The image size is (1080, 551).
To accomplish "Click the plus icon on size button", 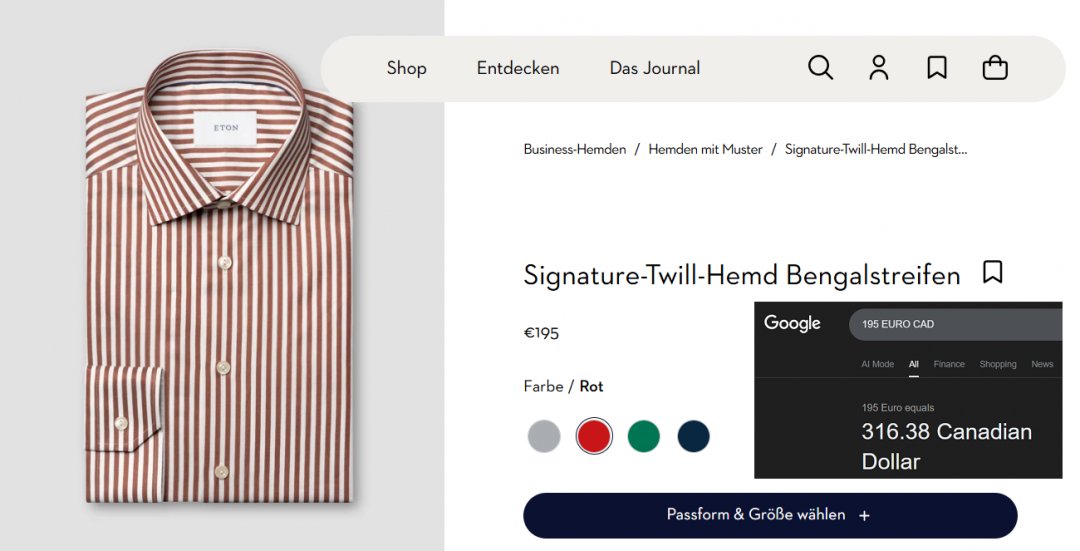I will point(864,515).
